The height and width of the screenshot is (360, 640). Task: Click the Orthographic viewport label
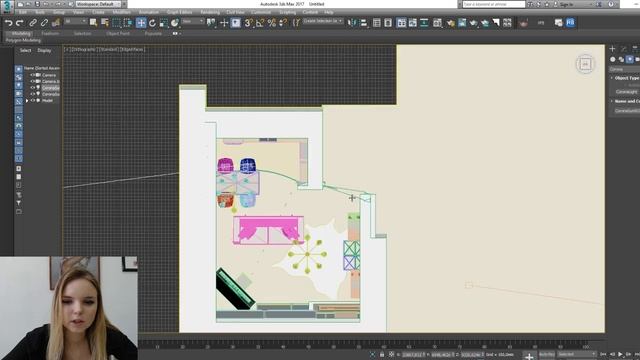pyautogui.click(x=83, y=49)
